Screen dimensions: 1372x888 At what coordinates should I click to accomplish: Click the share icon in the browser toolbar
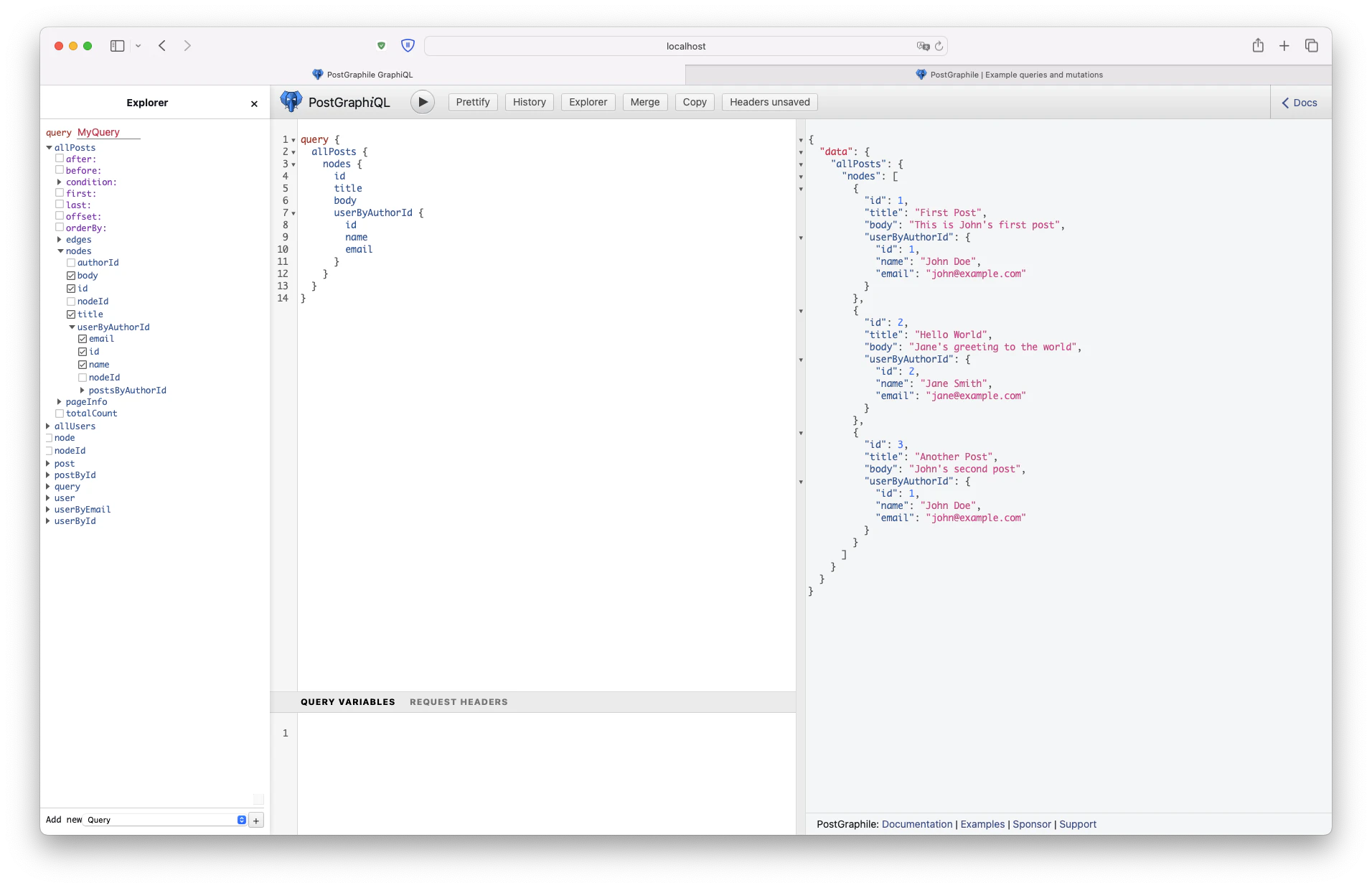[x=1257, y=45]
